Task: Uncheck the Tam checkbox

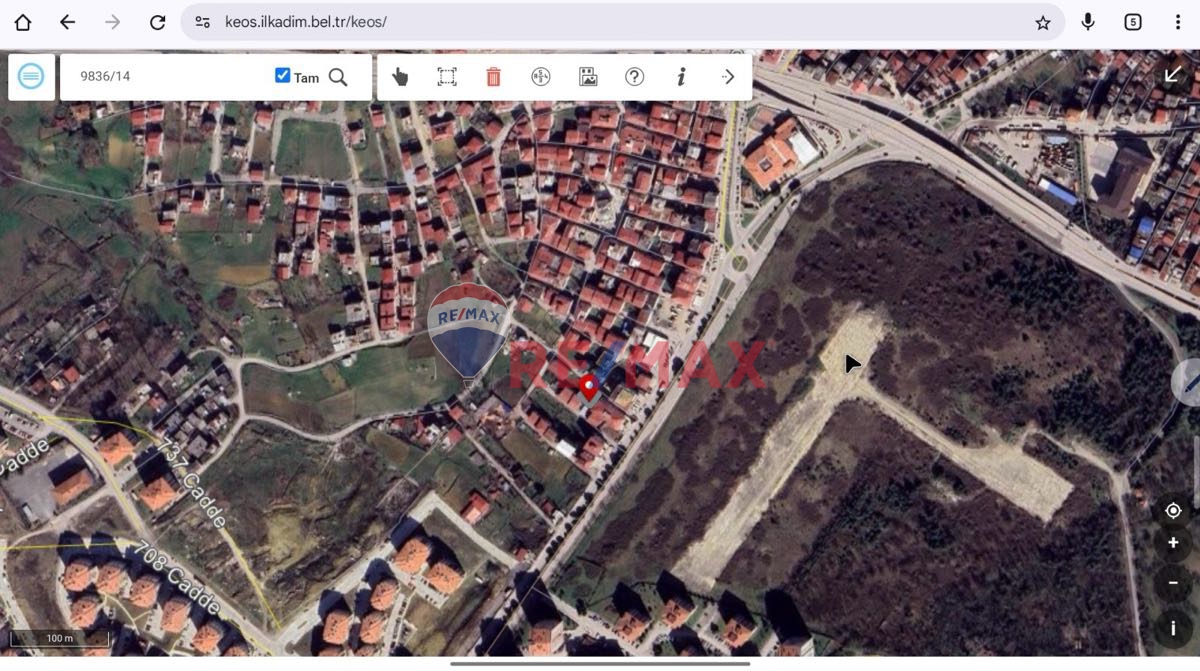Action: 283,75
